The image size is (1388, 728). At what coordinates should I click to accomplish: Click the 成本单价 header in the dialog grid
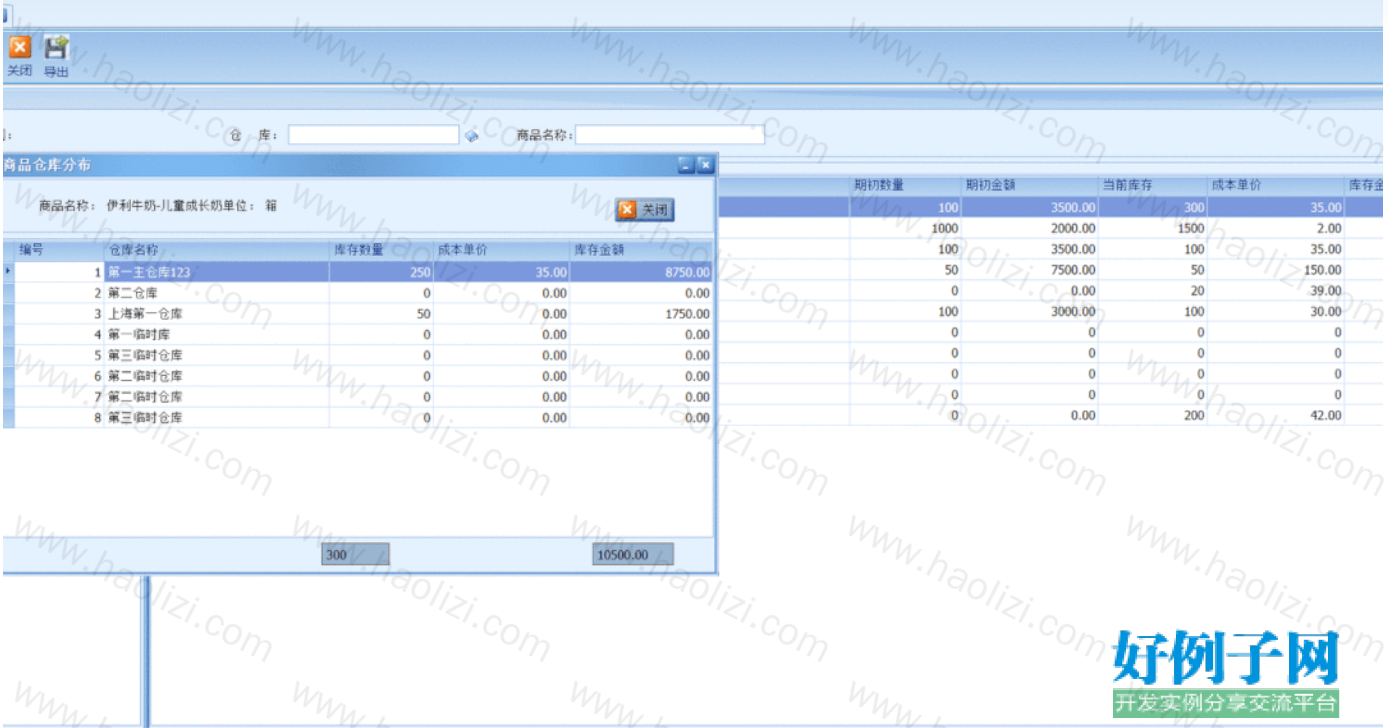pos(502,250)
